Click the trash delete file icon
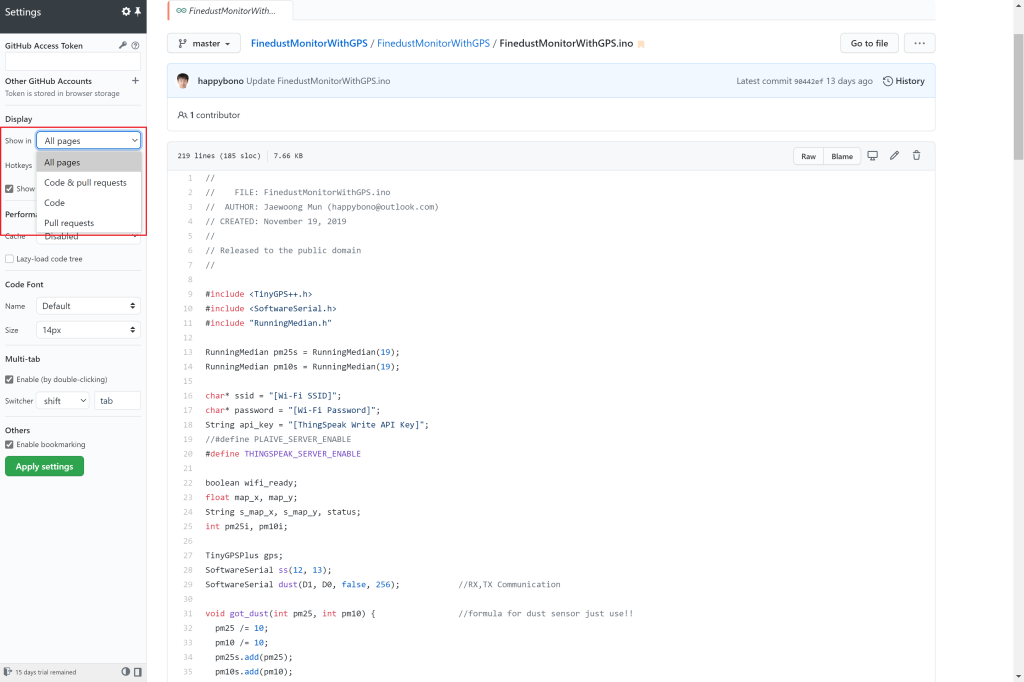The height and width of the screenshot is (682, 1024). point(916,155)
